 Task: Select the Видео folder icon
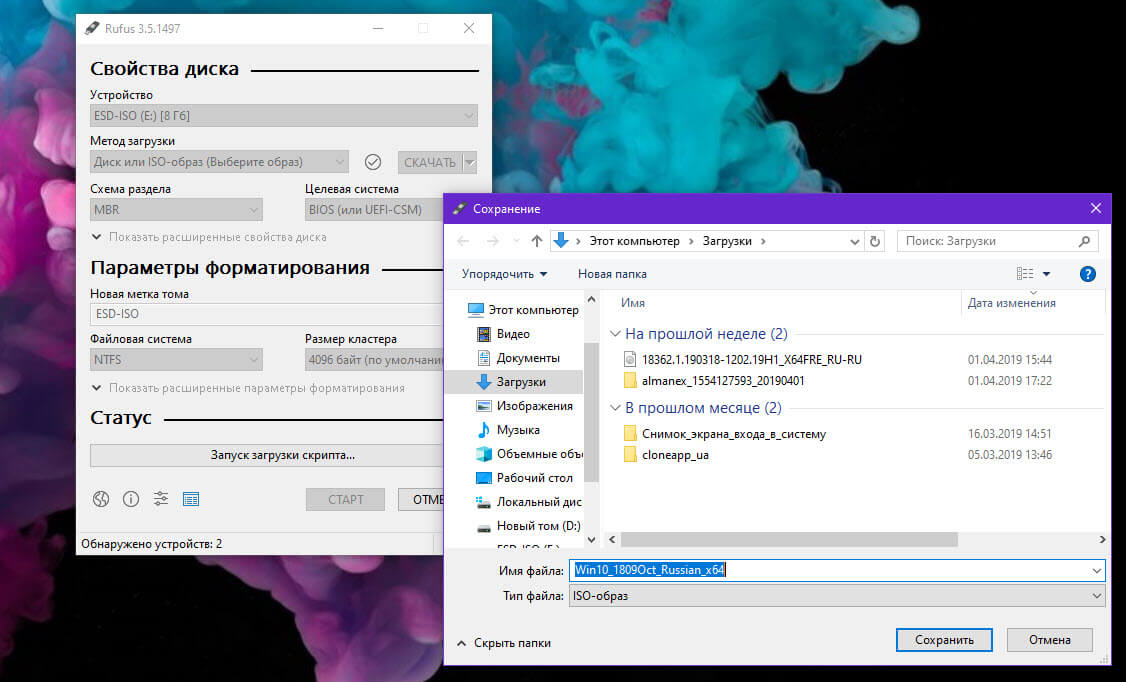click(x=484, y=334)
